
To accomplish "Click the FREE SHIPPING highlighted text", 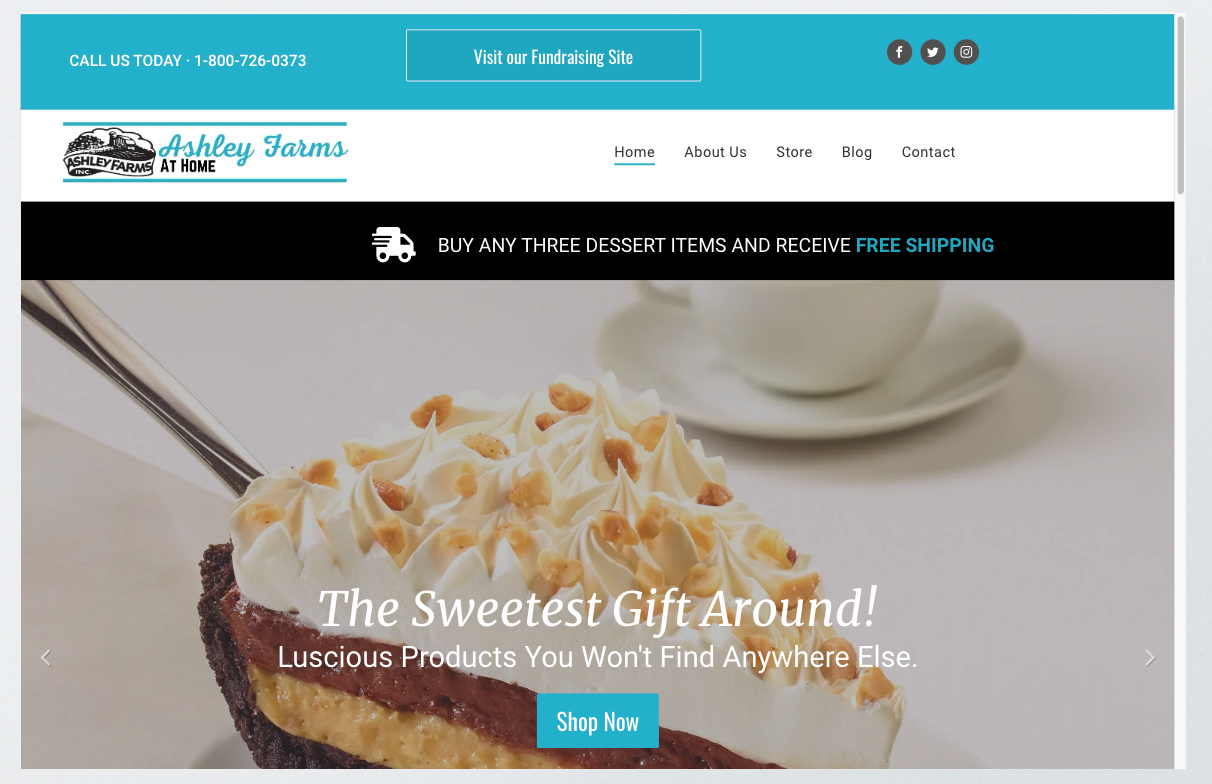I will point(925,245).
